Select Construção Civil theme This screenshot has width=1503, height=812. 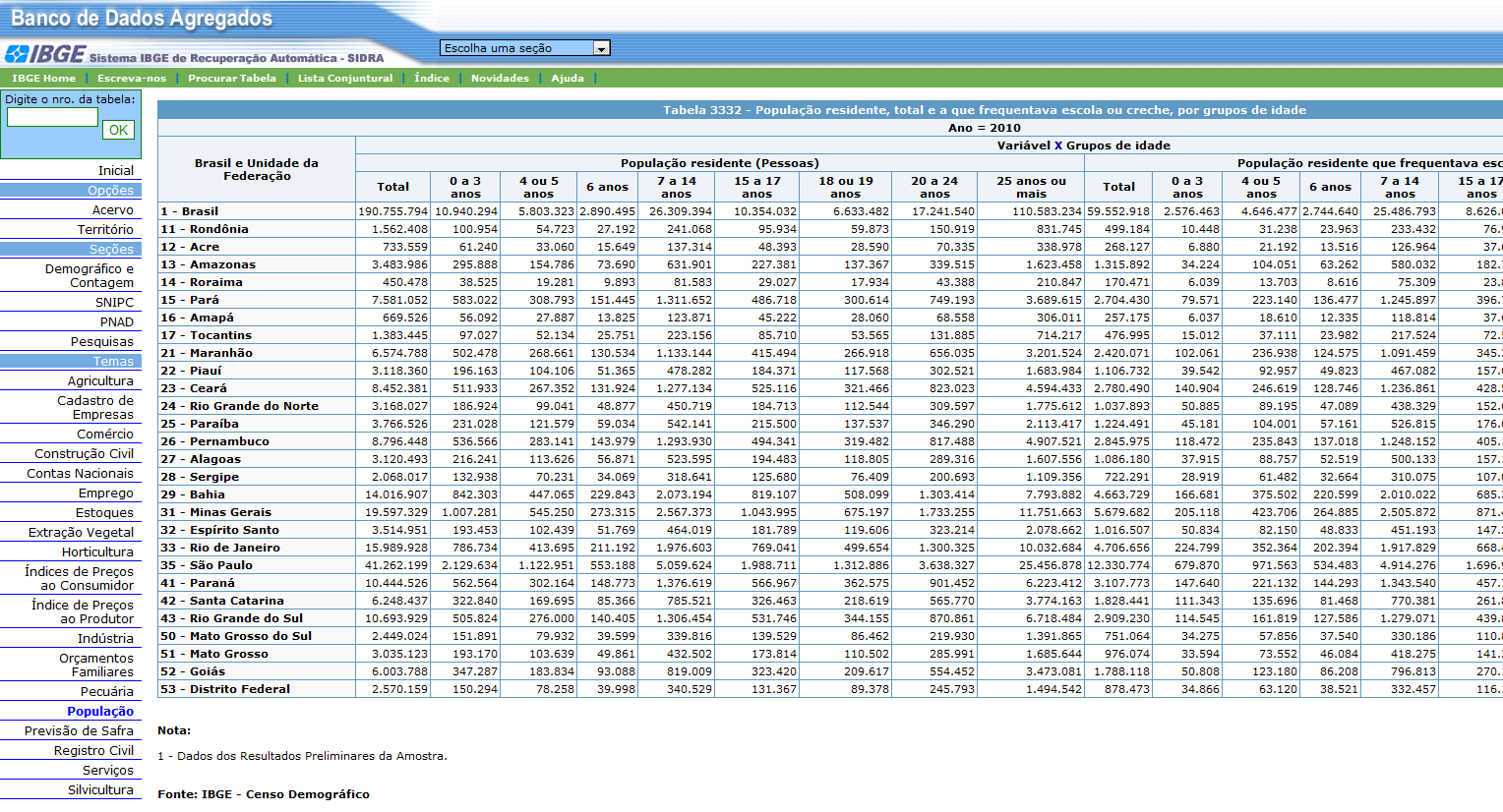pyautogui.click(x=85, y=453)
